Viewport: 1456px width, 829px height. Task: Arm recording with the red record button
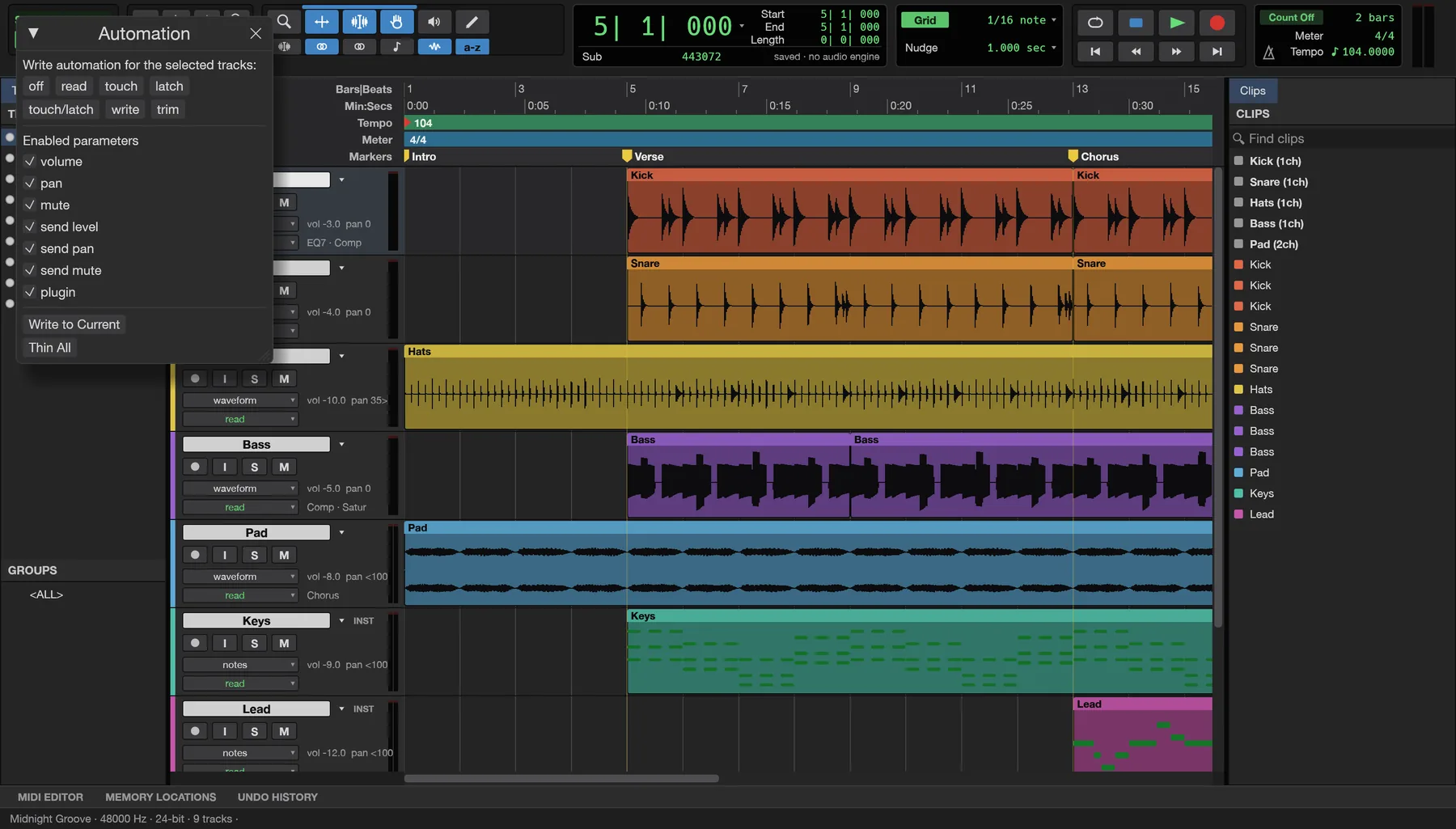(x=1217, y=23)
